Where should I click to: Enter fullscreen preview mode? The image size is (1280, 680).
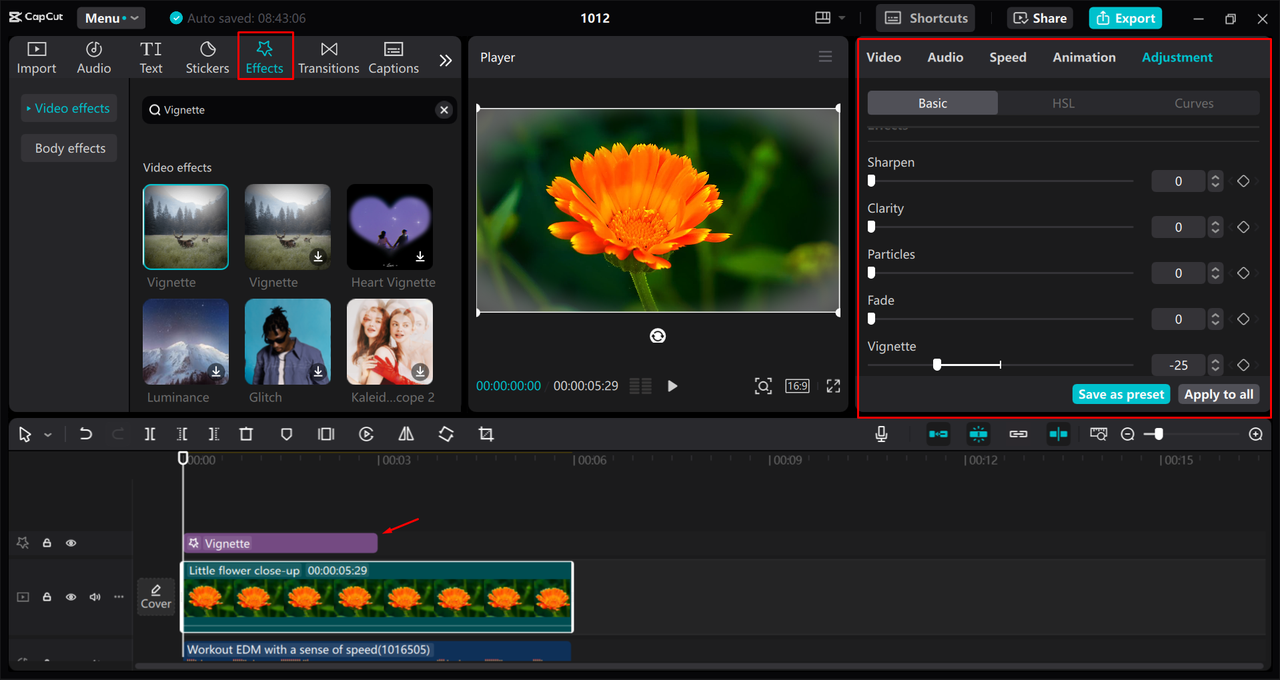coord(833,386)
